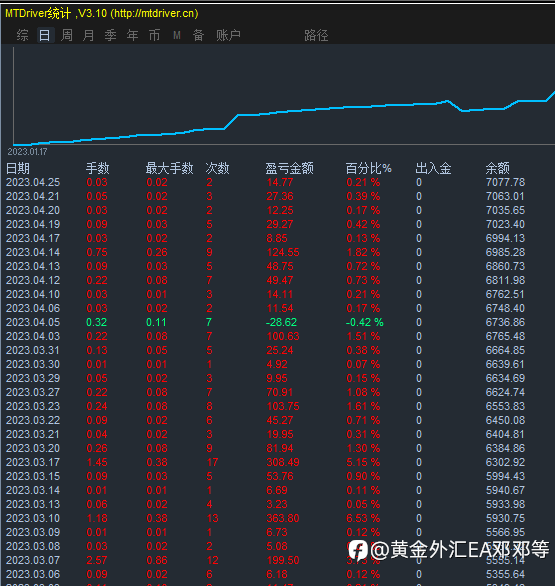This screenshot has height=586, width=555.
Task: Click the balance curve chart
Action: tap(284, 96)
